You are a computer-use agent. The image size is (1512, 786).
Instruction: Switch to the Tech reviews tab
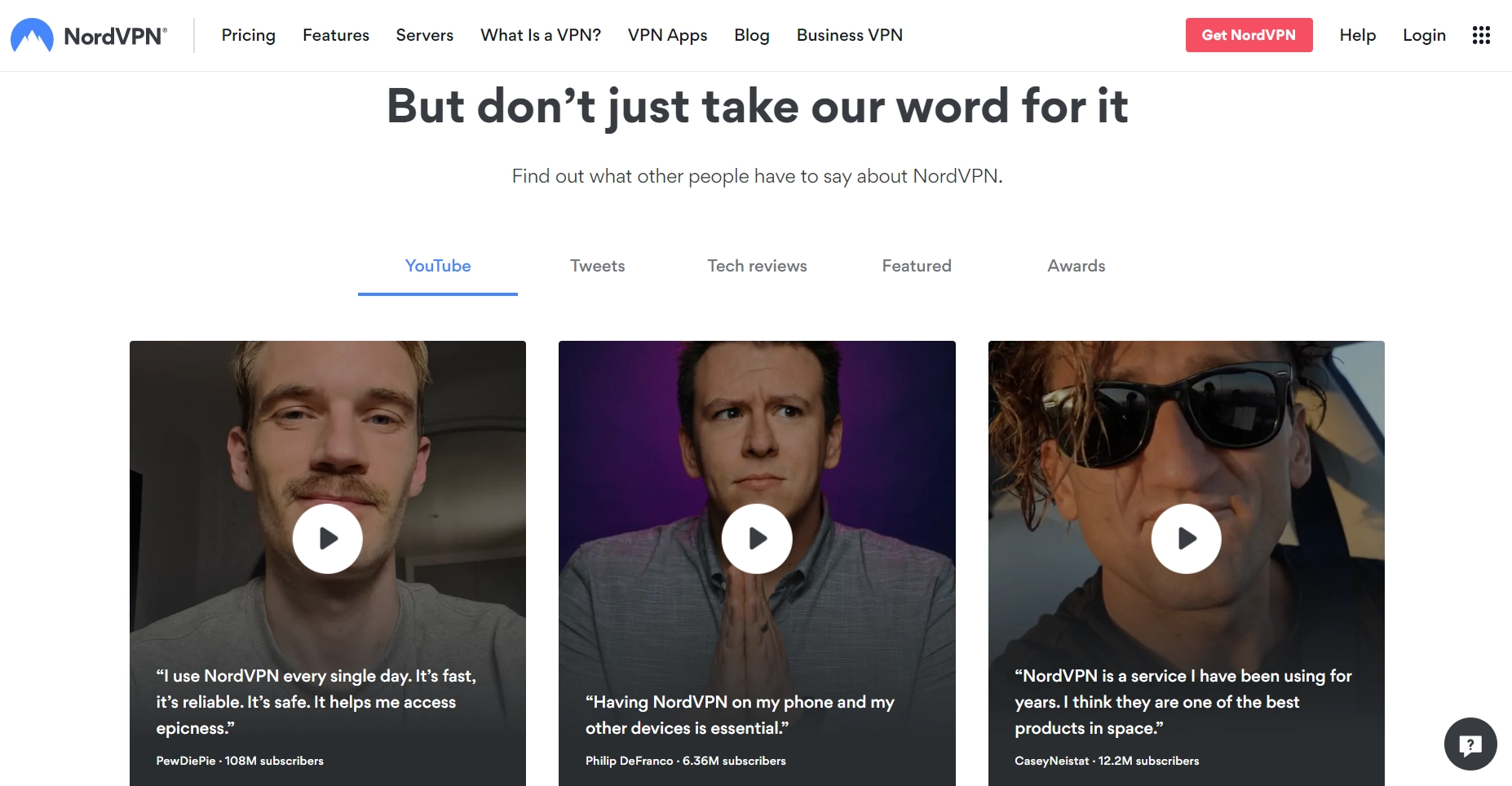(x=757, y=266)
